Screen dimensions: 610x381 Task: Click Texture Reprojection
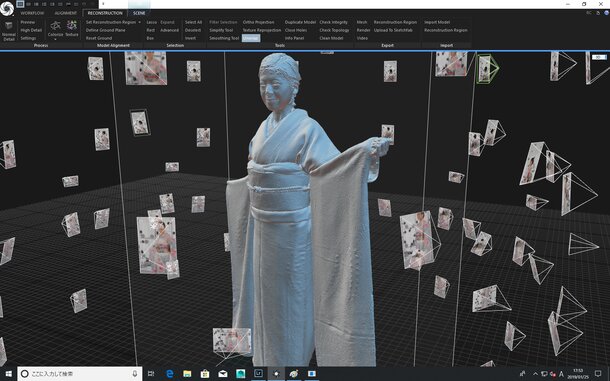[262, 30]
